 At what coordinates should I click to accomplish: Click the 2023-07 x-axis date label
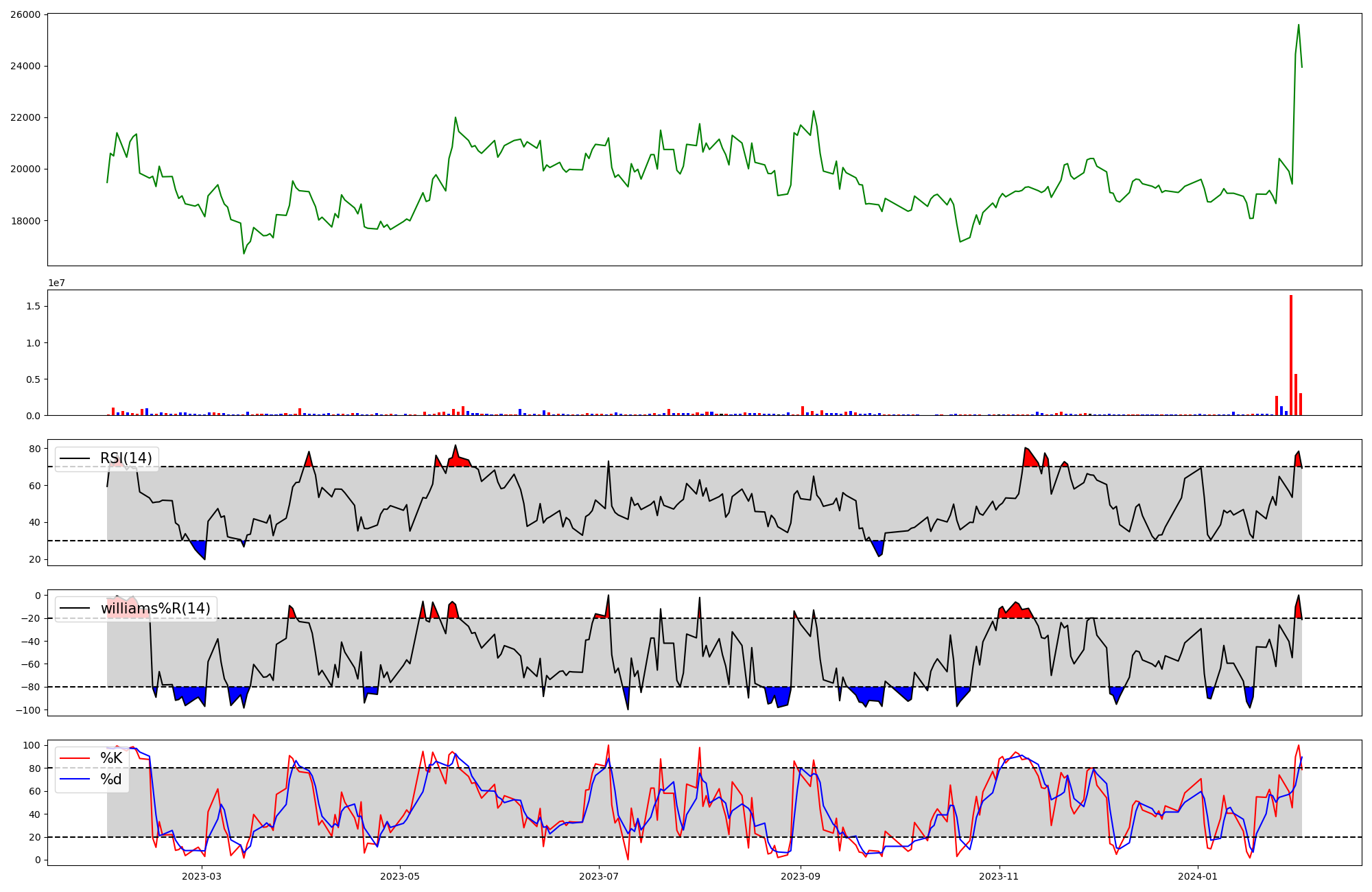[599, 876]
